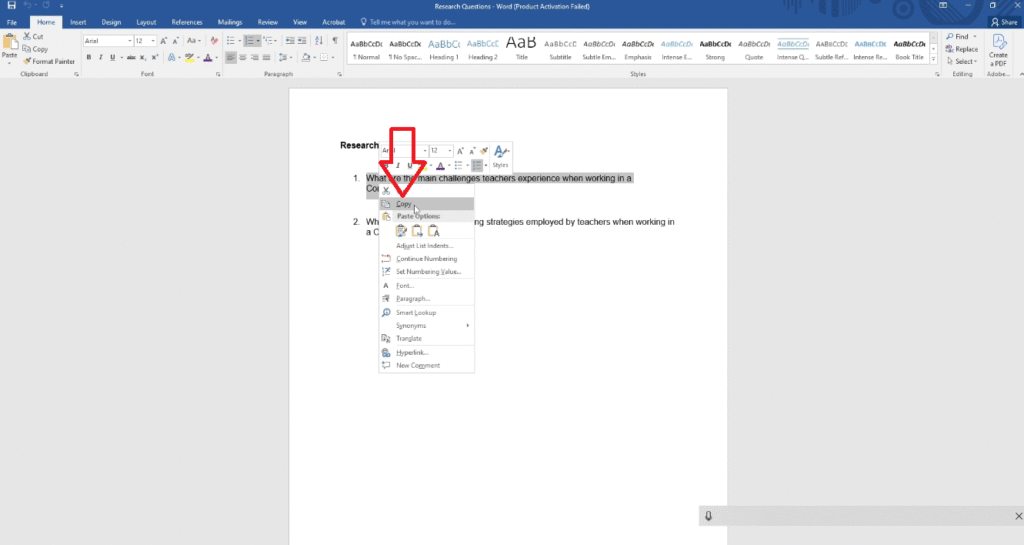Click the Share button
This screenshot has width=1024, height=545.
1002,21
